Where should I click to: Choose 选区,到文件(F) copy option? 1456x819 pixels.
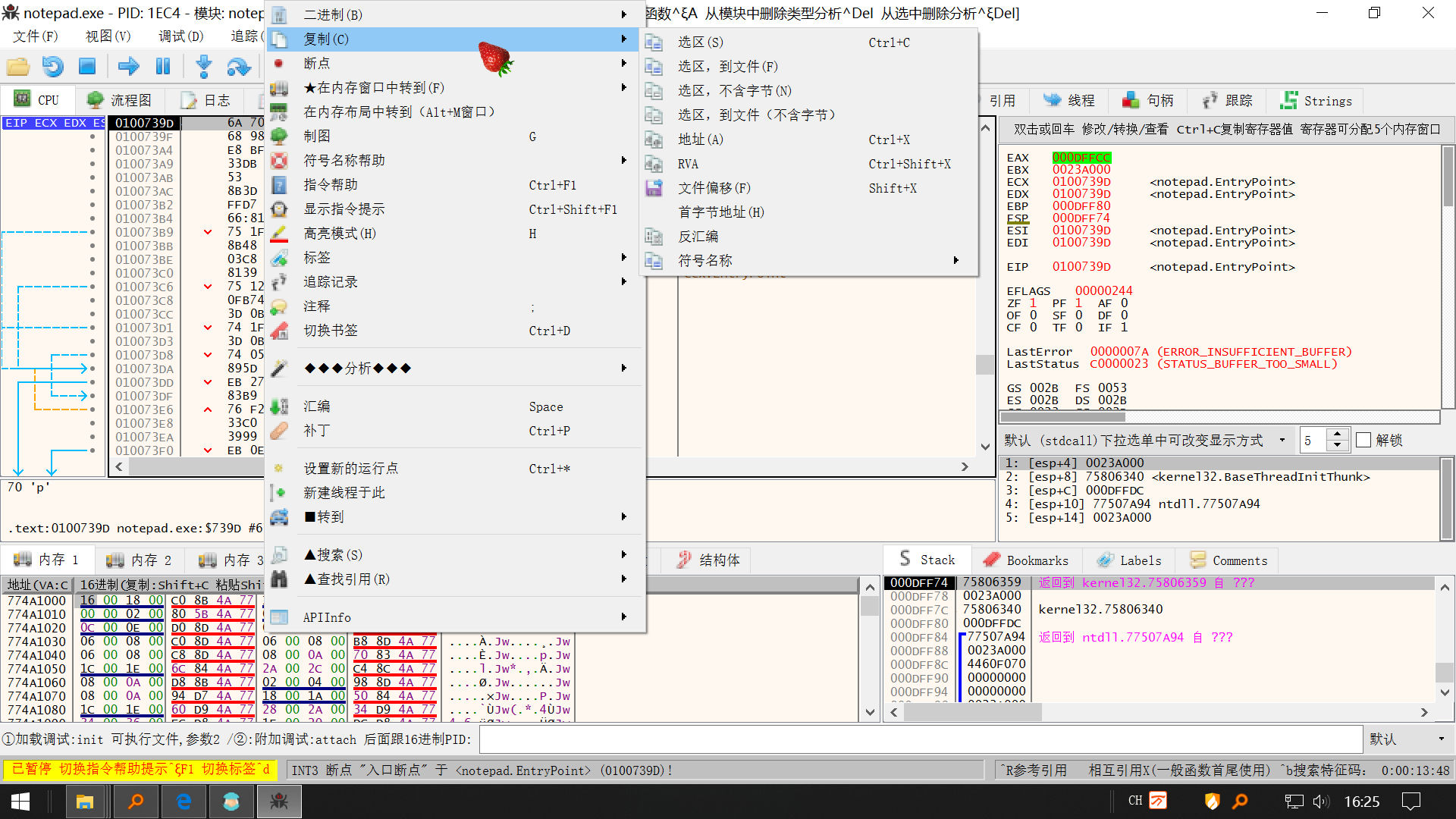[808, 67]
